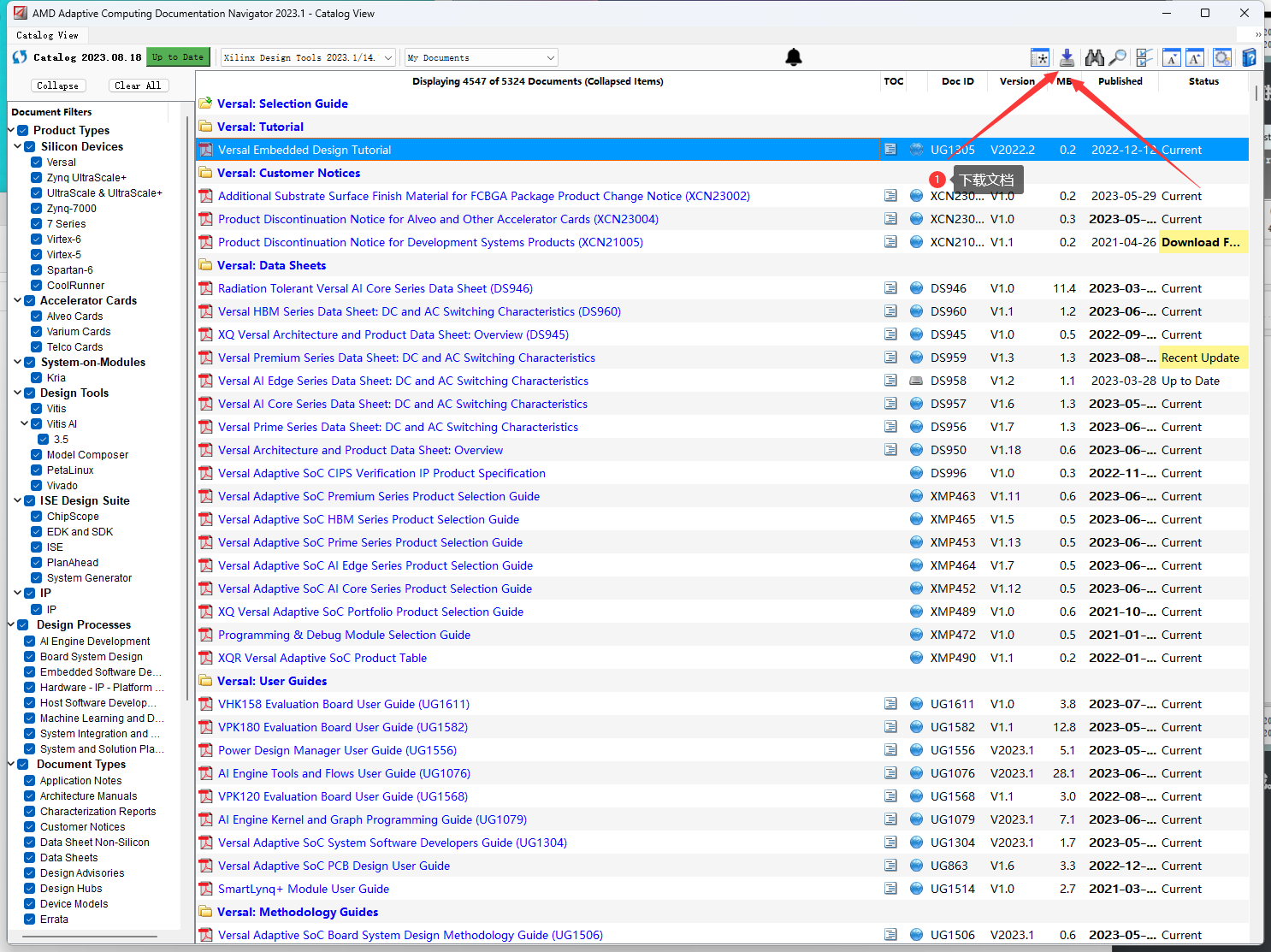
Task: Open the My Documents dropdown
Action: click(482, 57)
